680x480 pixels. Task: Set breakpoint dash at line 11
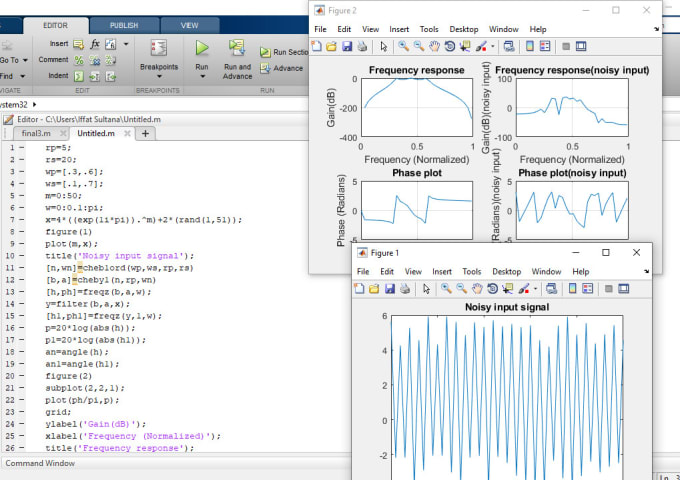(21, 268)
